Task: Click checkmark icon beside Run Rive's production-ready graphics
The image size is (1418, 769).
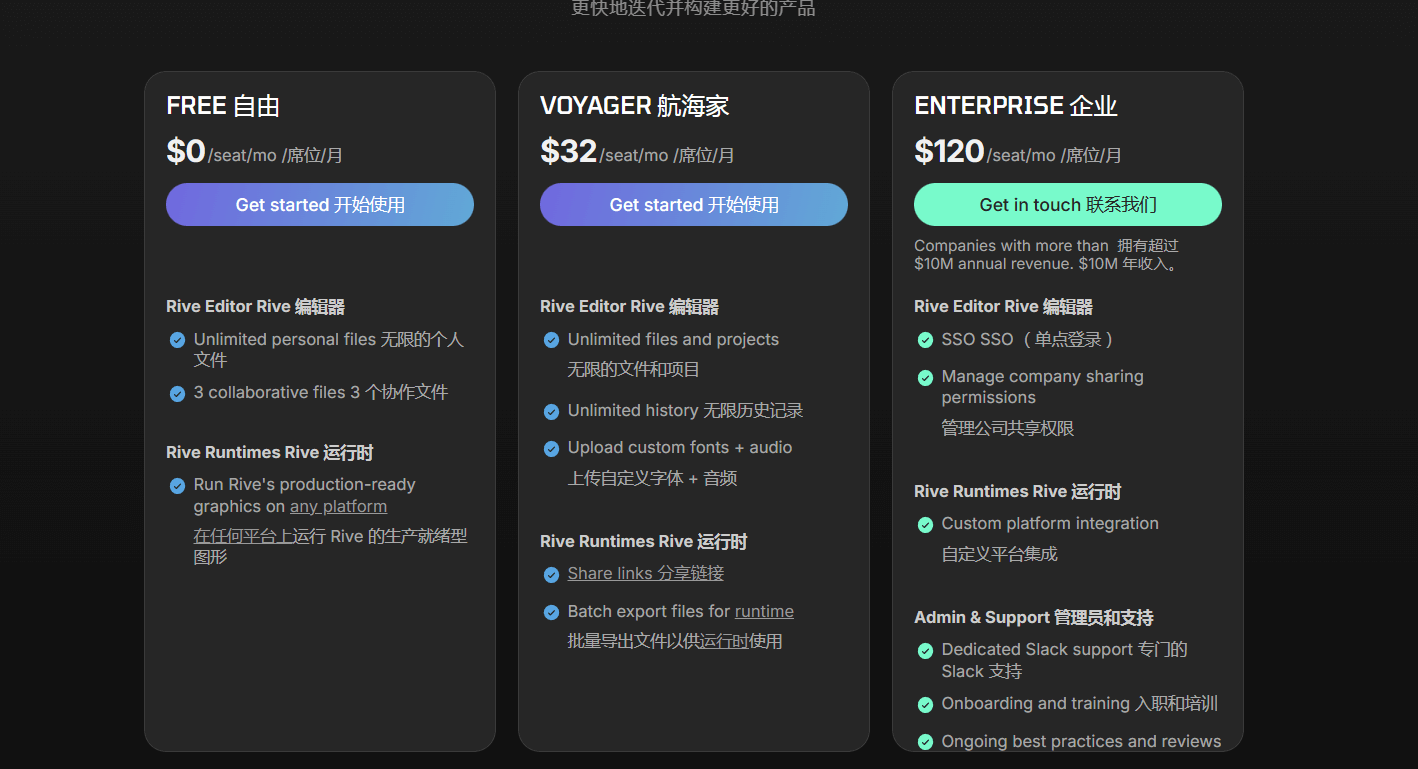Action: coord(177,486)
